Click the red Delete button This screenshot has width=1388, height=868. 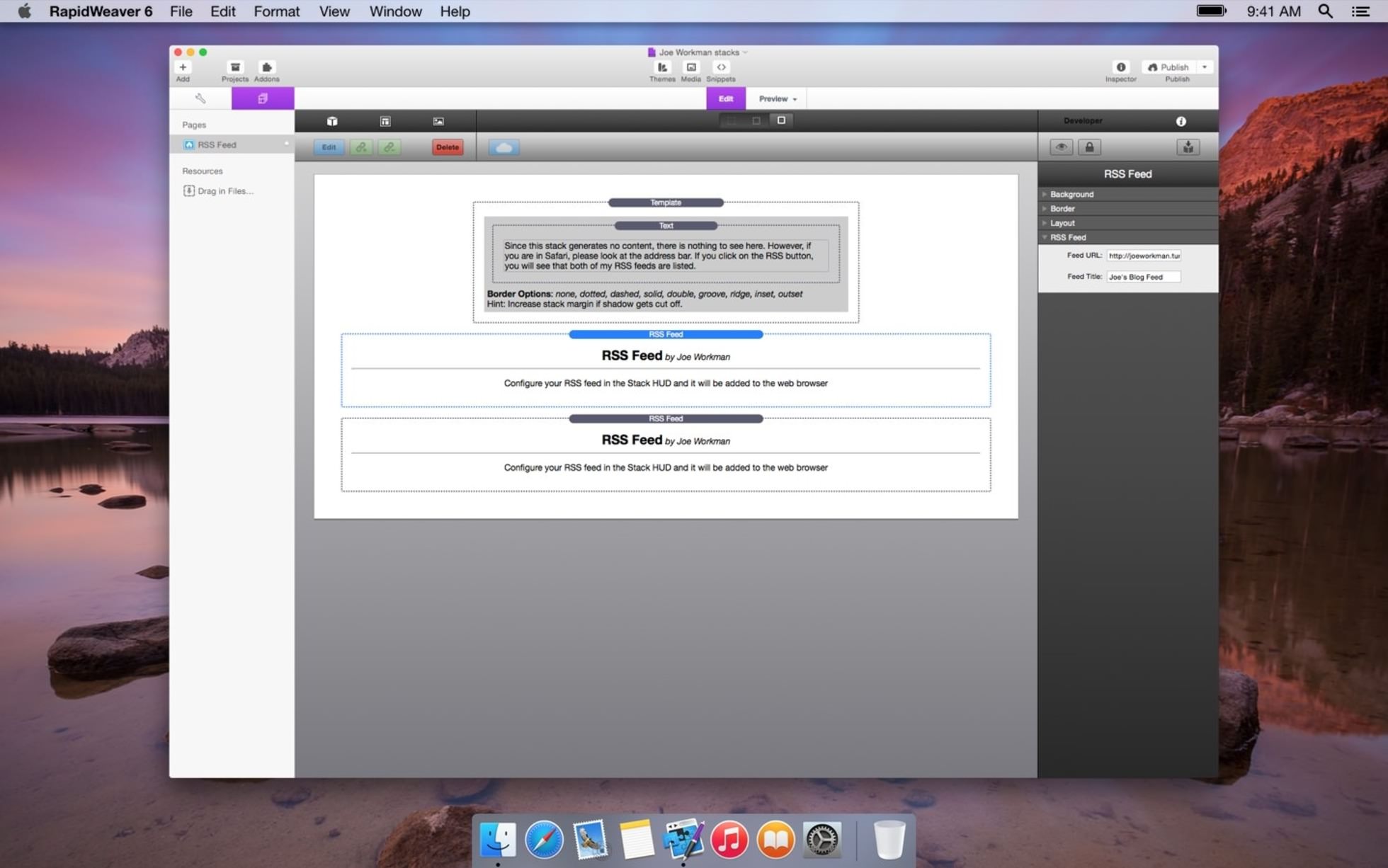click(x=448, y=147)
